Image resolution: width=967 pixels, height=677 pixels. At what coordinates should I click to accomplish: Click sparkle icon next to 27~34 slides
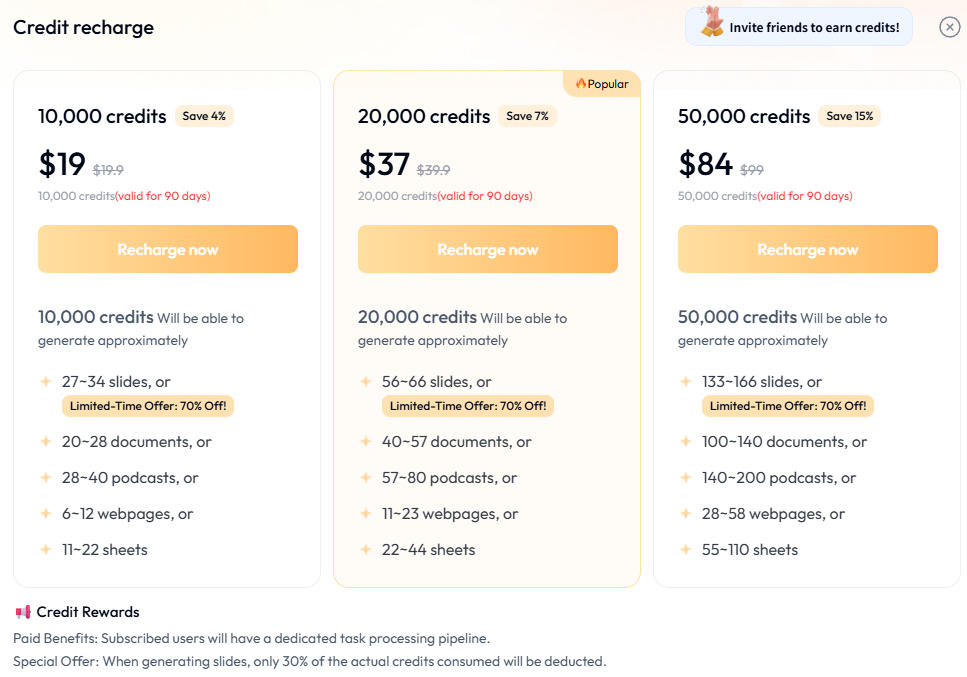[x=45, y=381]
